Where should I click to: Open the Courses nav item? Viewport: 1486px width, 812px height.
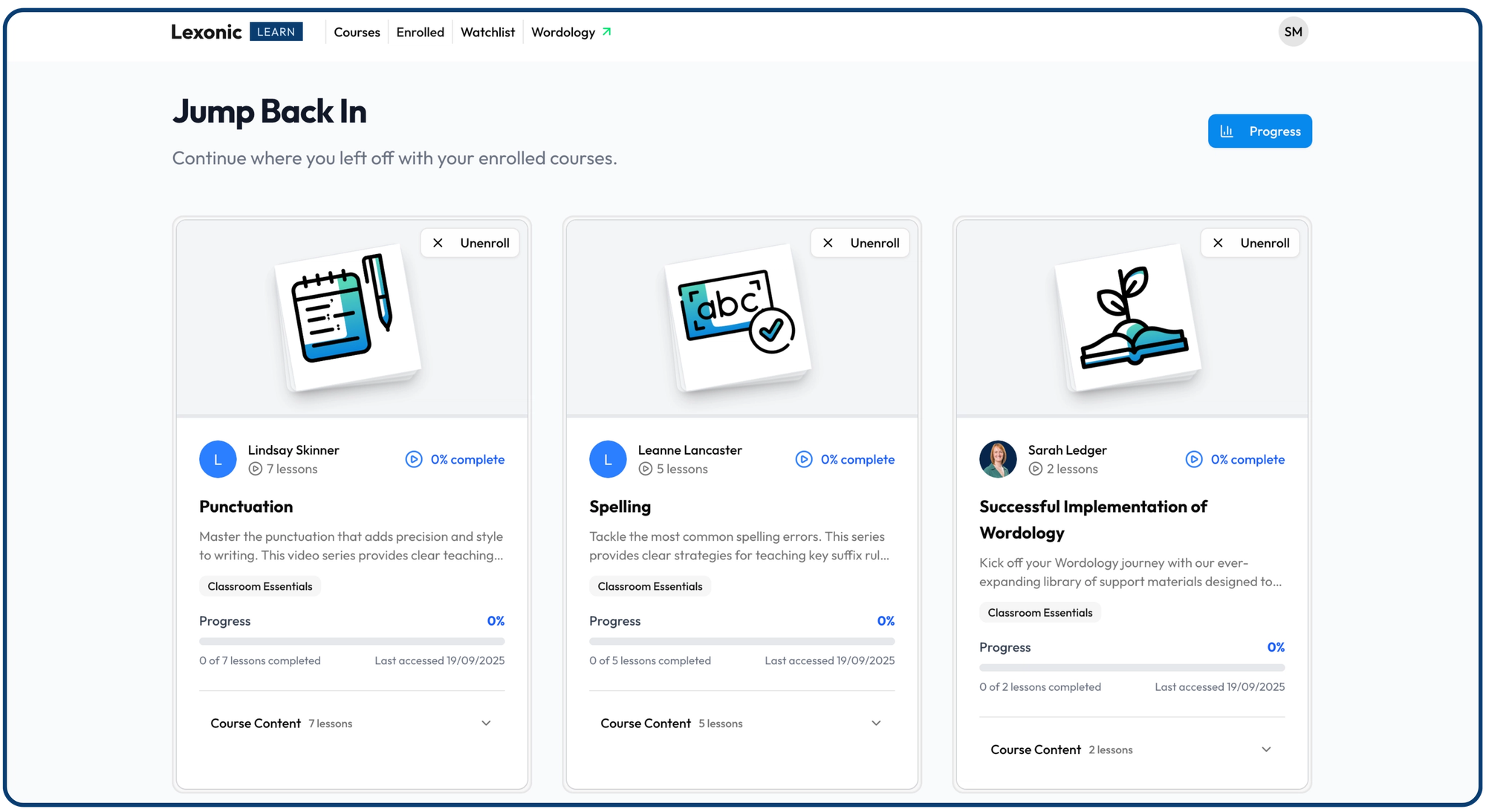(357, 32)
